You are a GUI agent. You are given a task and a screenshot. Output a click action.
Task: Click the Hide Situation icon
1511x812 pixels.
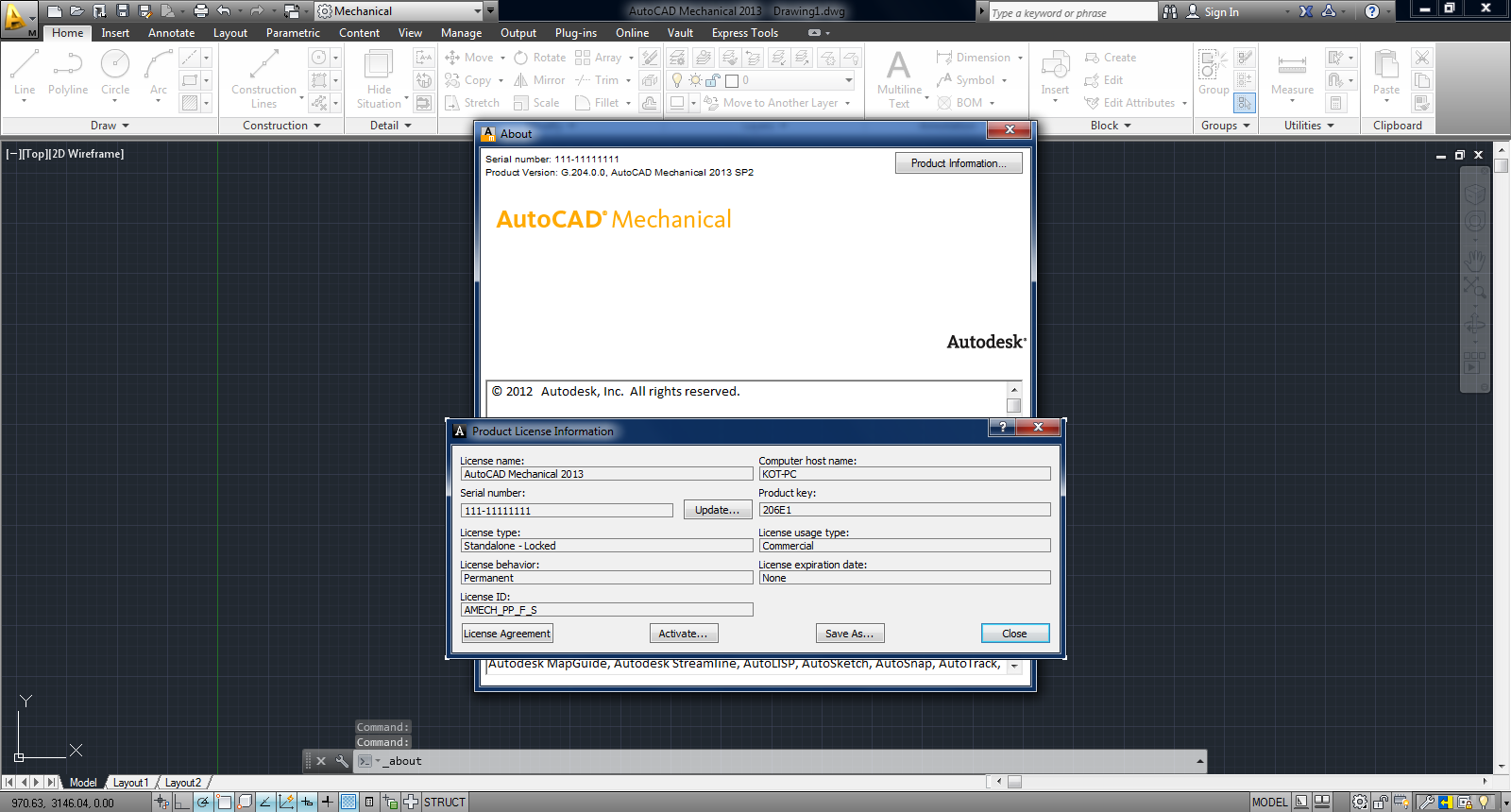click(x=379, y=78)
